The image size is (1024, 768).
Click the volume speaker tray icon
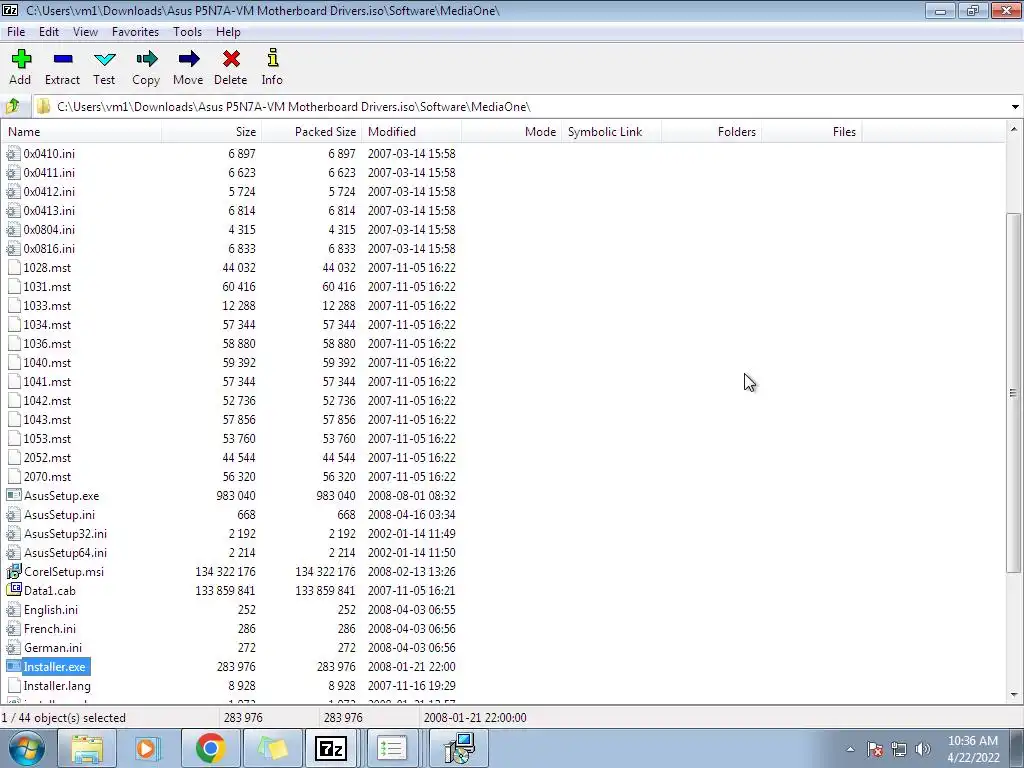tap(923, 749)
